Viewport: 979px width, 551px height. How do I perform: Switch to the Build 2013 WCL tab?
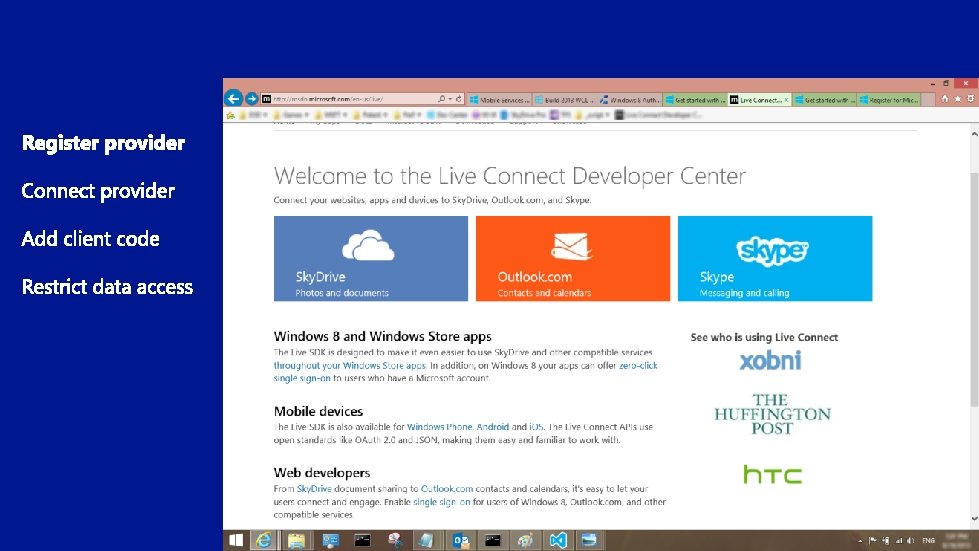click(x=565, y=100)
